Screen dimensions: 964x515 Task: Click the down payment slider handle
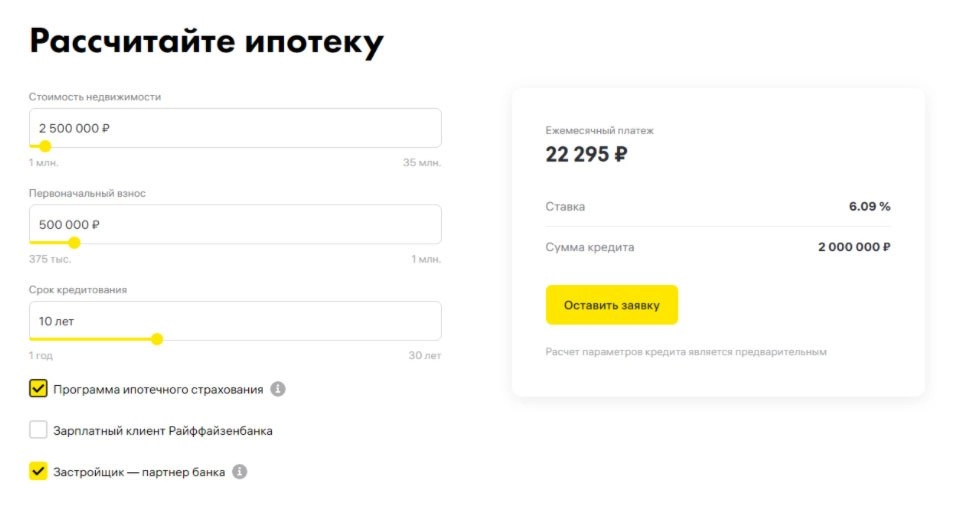[74, 242]
